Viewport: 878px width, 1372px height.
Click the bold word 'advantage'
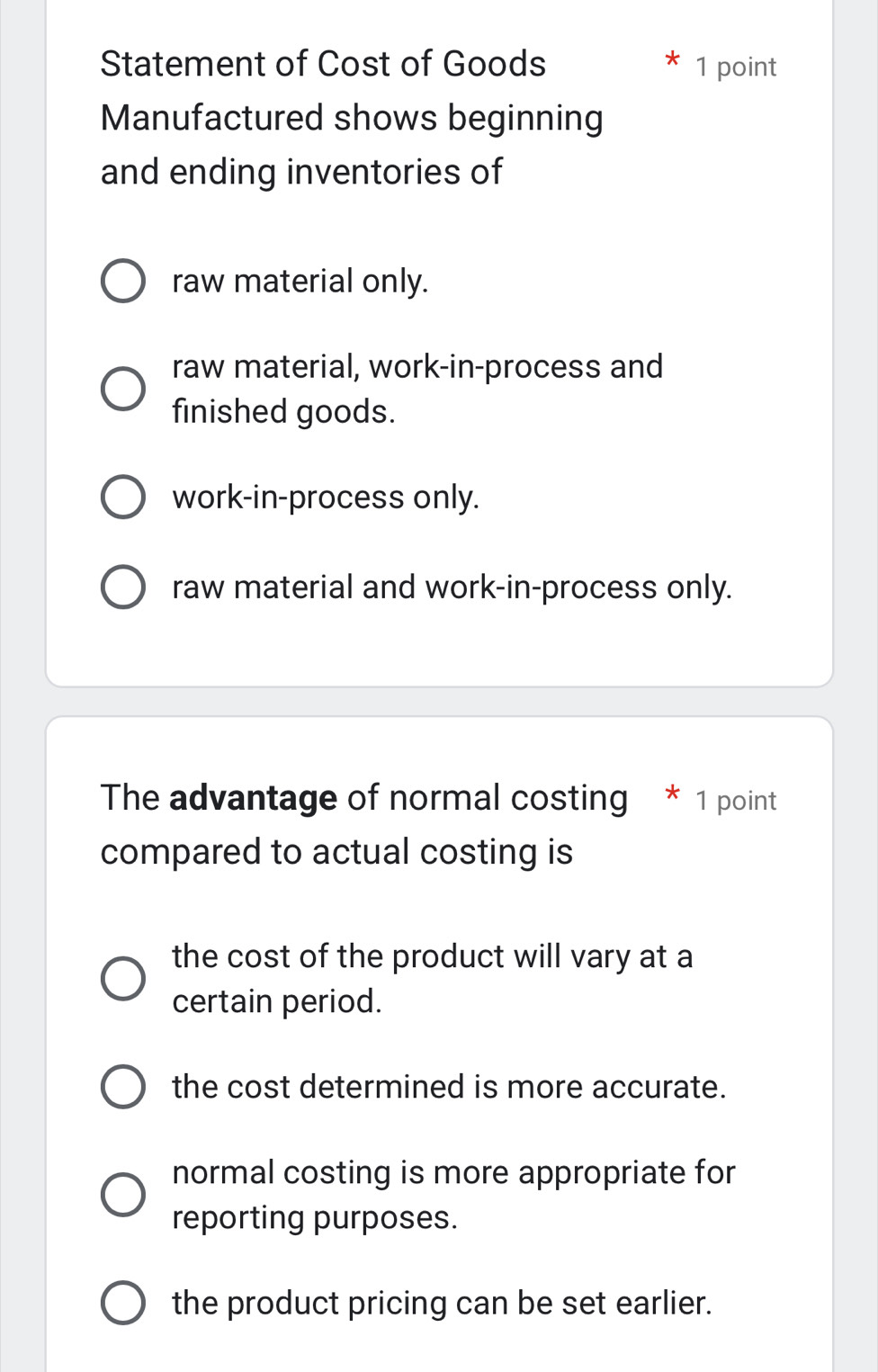click(x=253, y=798)
